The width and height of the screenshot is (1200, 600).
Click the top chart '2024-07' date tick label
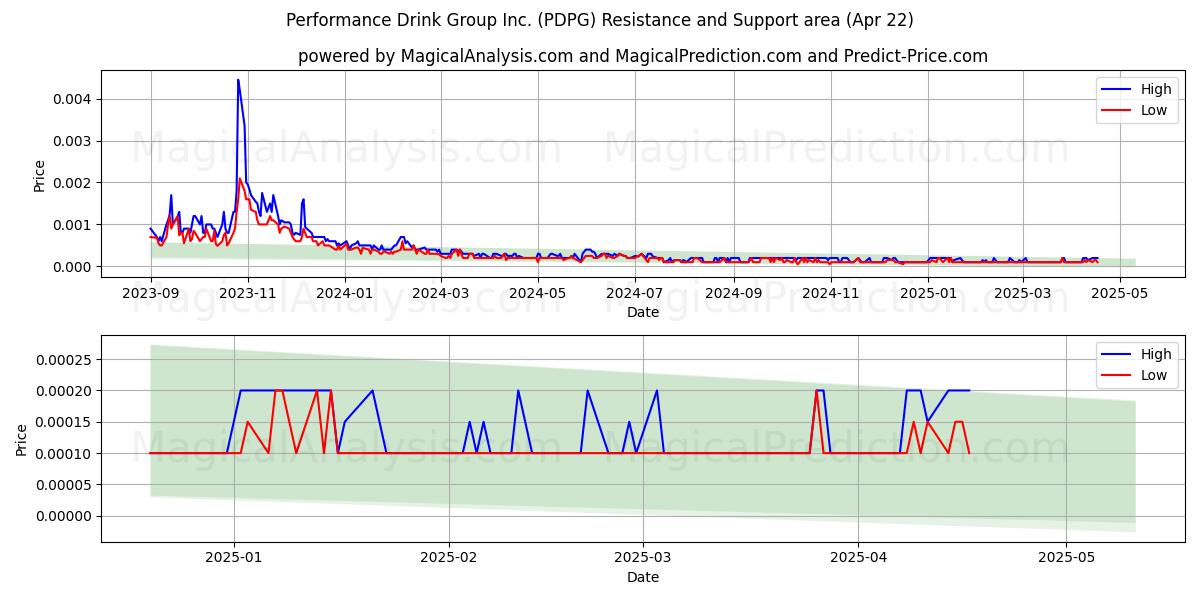click(635, 293)
